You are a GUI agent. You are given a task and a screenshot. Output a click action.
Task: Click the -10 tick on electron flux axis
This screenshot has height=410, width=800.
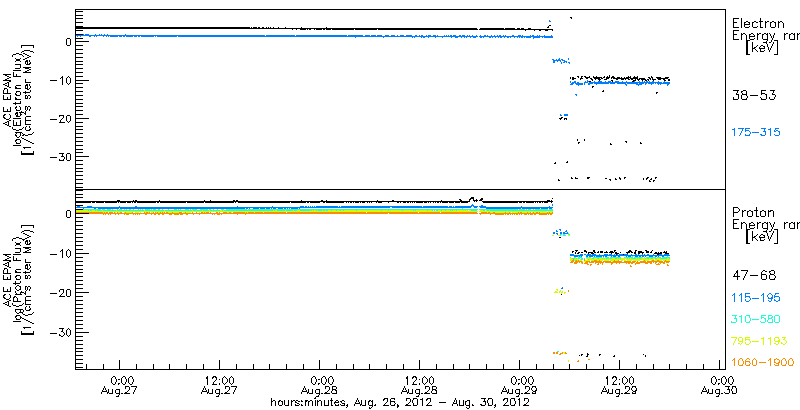59,81
